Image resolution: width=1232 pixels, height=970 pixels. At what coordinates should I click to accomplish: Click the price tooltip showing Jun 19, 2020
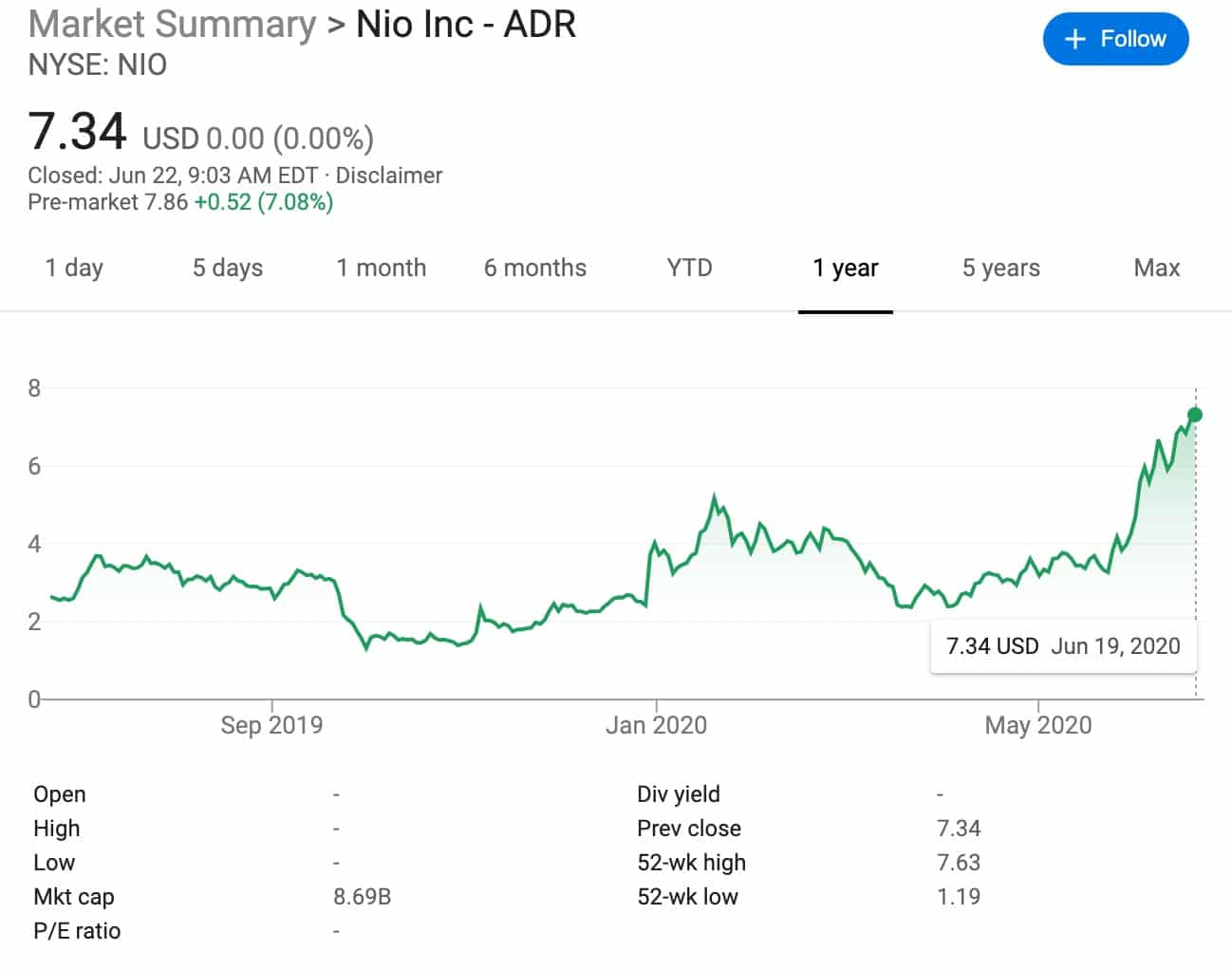tap(1062, 646)
